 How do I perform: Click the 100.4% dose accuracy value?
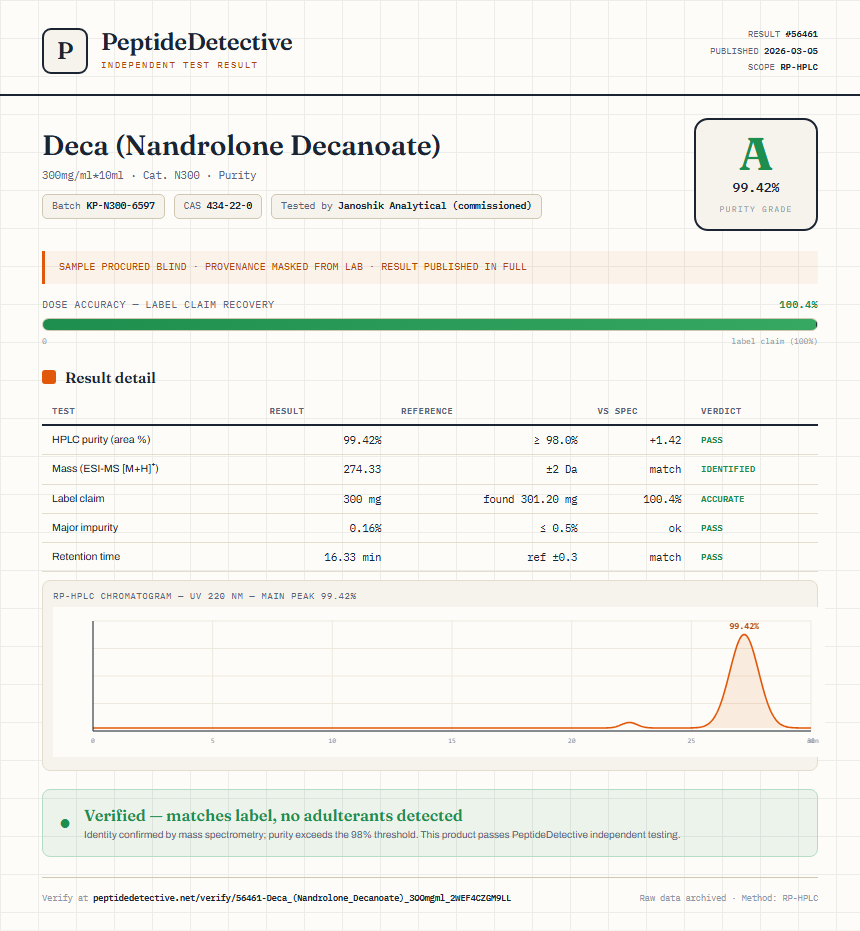click(798, 305)
